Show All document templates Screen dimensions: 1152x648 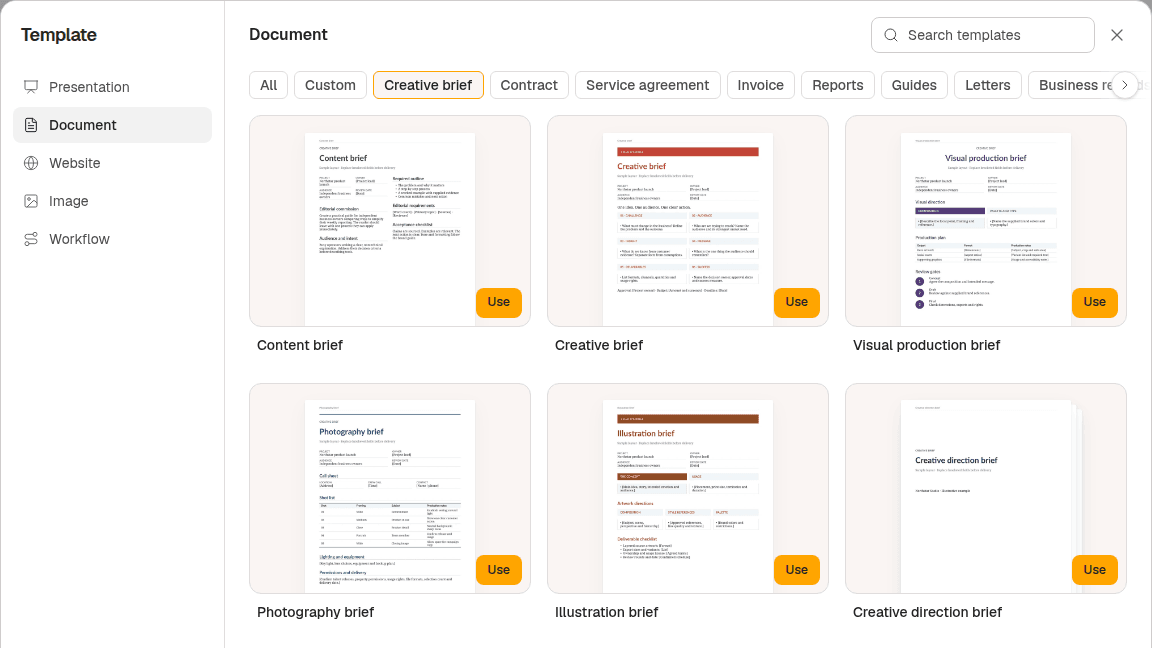[x=269, y=85]
